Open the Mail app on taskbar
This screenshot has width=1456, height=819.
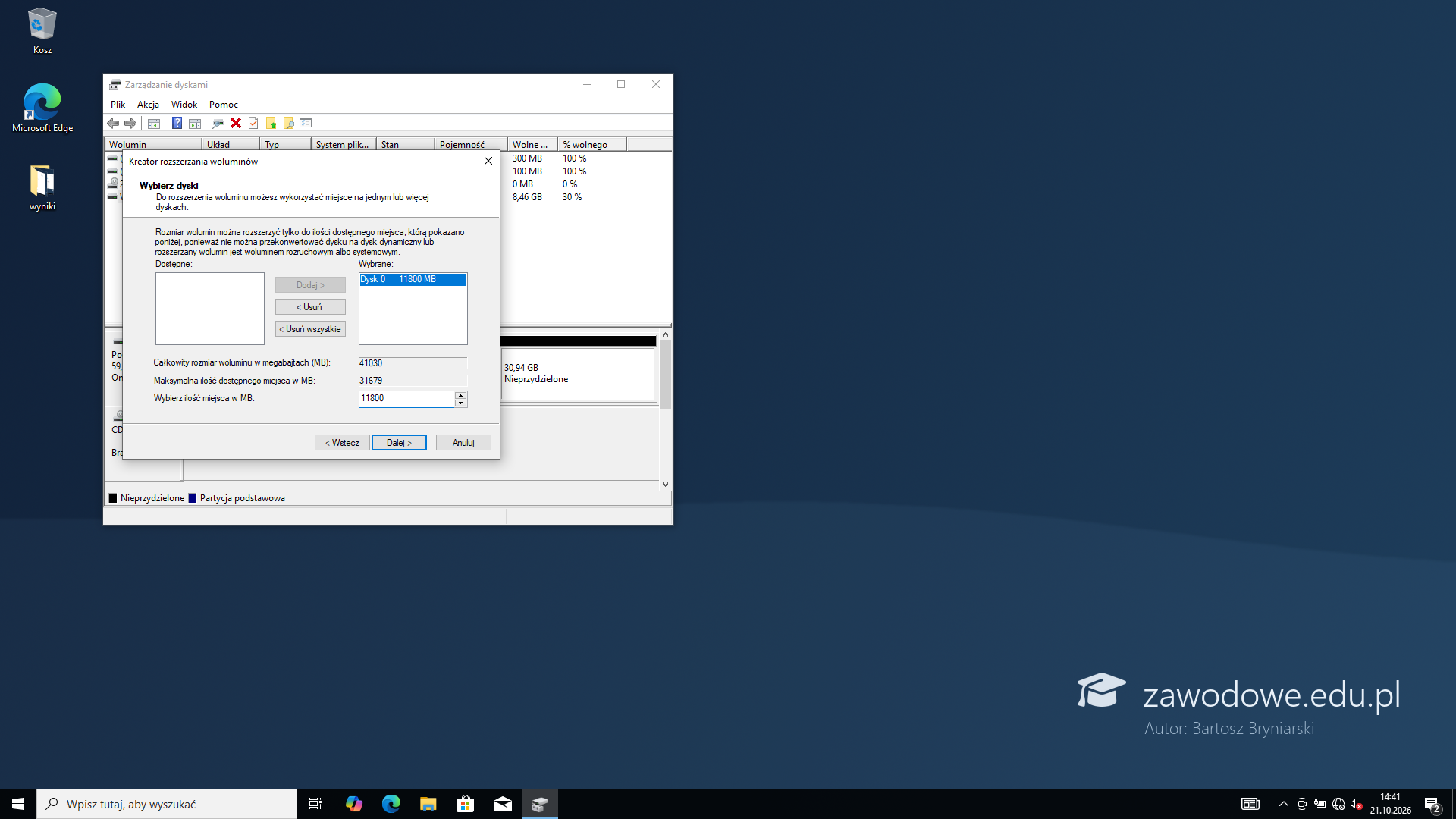pyautogui.click(x=502, y=804)
